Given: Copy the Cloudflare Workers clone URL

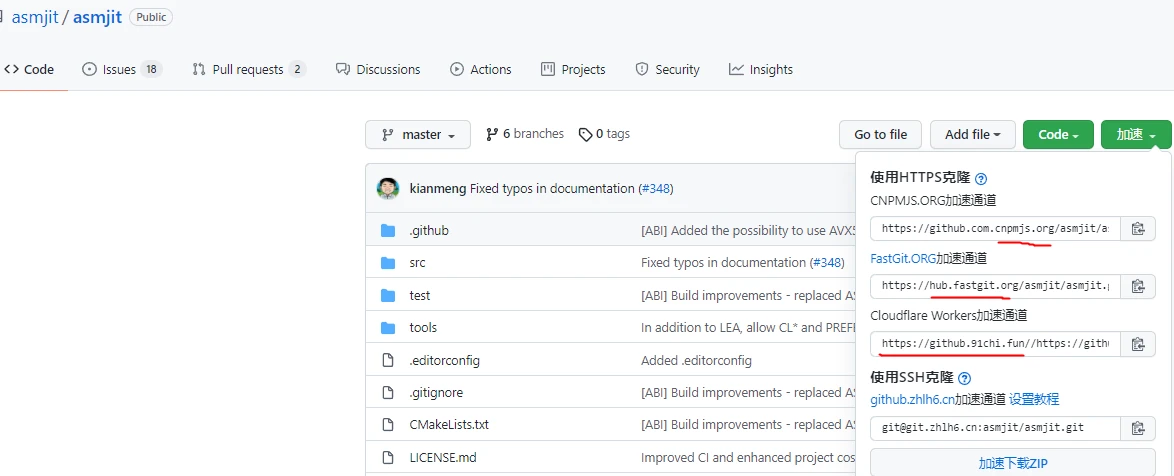Looking at the screenshot, I should pos(1137,344).
